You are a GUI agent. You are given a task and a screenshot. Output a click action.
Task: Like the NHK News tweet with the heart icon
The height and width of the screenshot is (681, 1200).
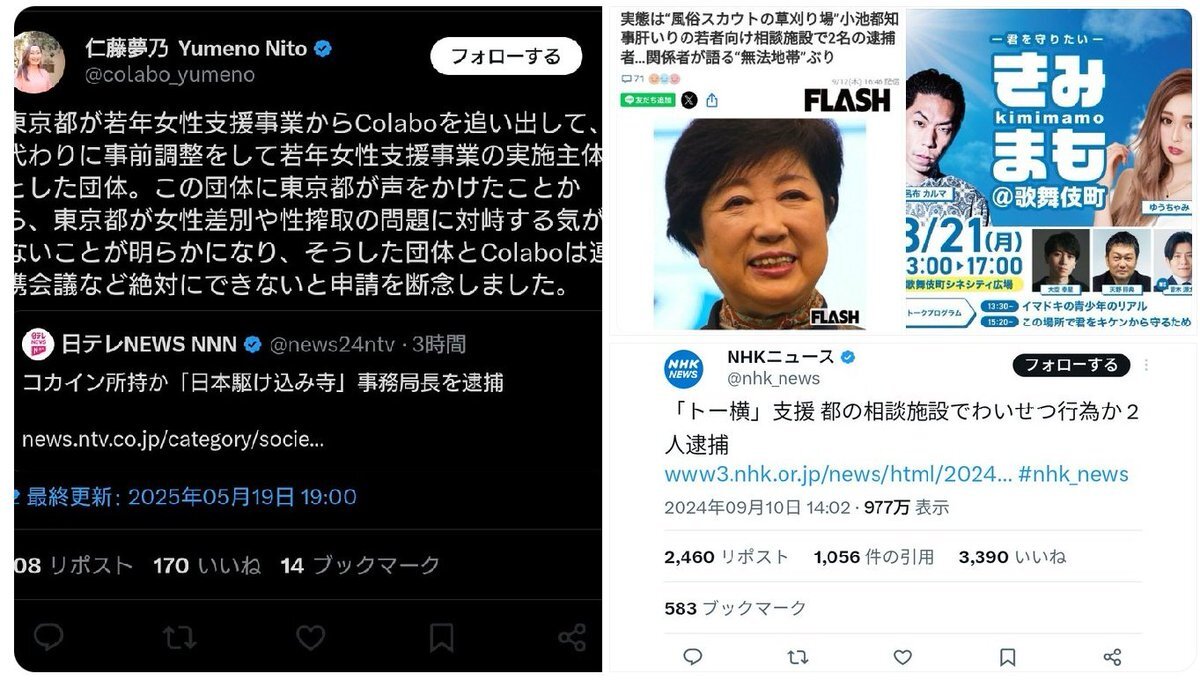[902, 657]
